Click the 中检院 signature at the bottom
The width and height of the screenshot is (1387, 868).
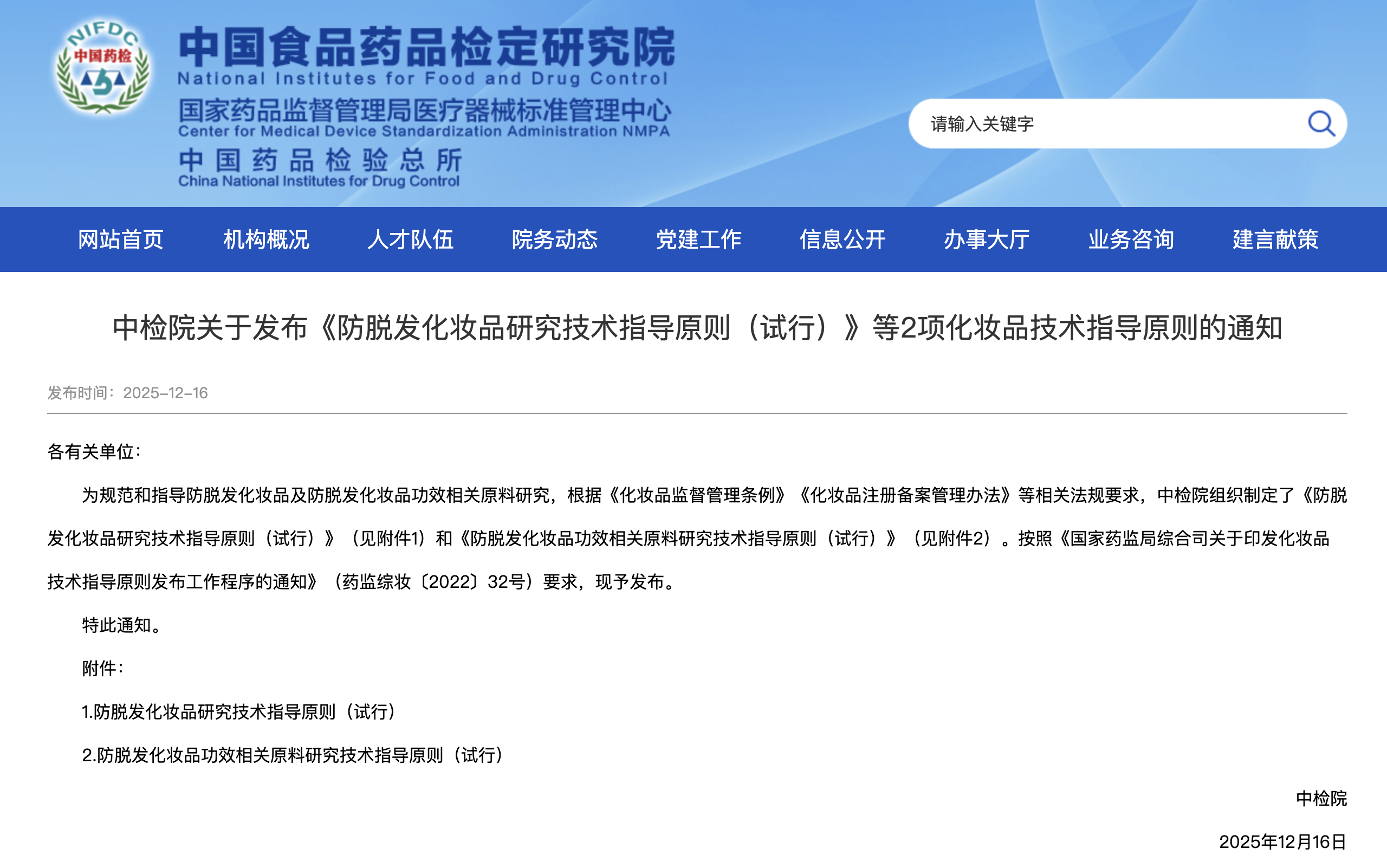[1320, 798]
